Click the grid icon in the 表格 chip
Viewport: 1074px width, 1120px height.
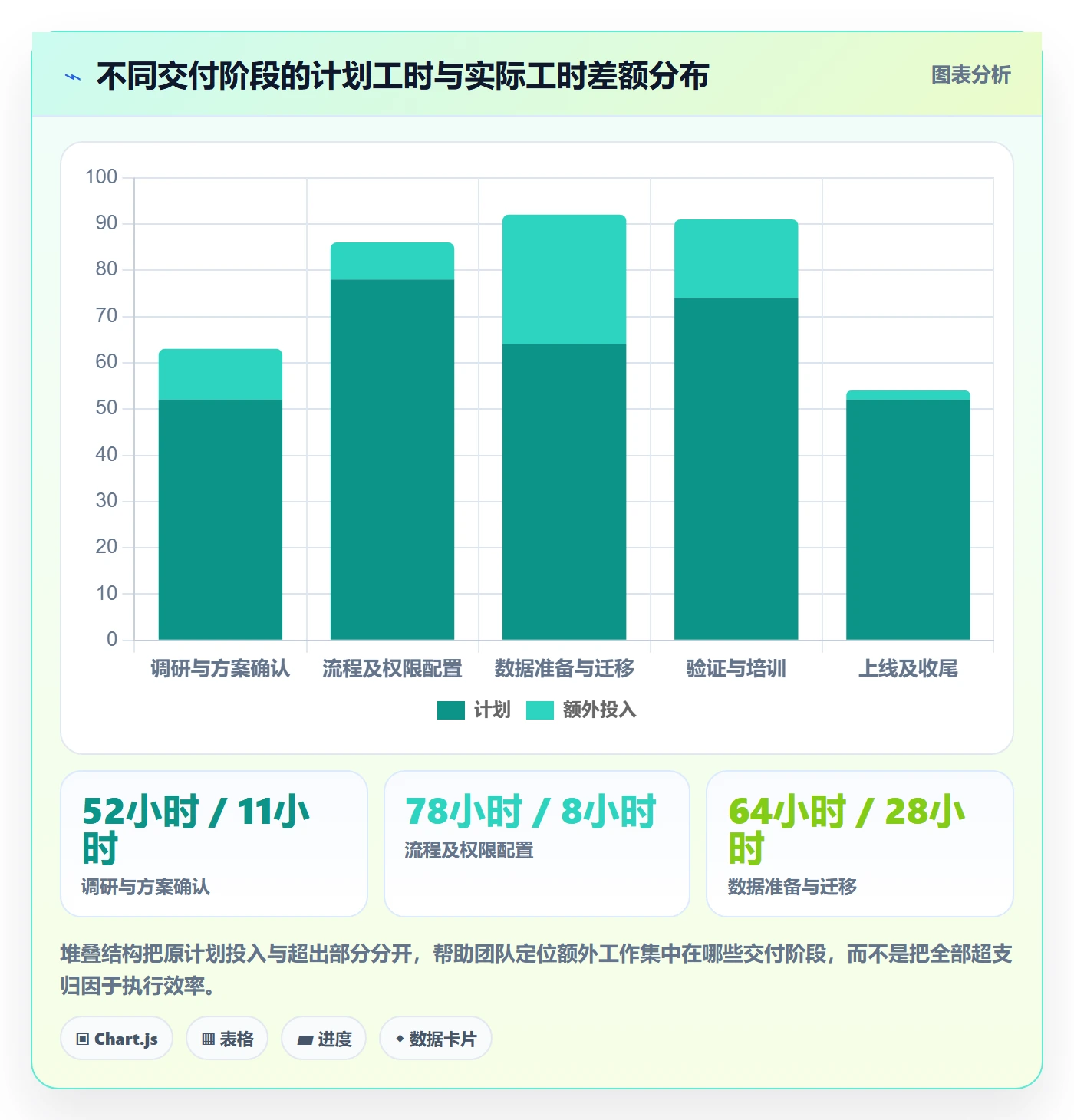click(x=208, y=1039)
